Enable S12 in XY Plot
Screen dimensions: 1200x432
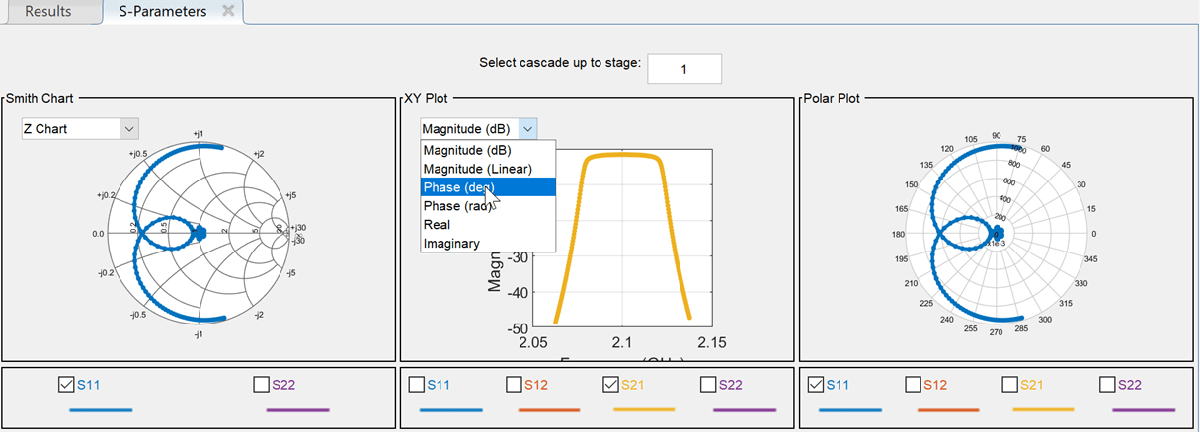pyautogui.click(x=514, y=384)
